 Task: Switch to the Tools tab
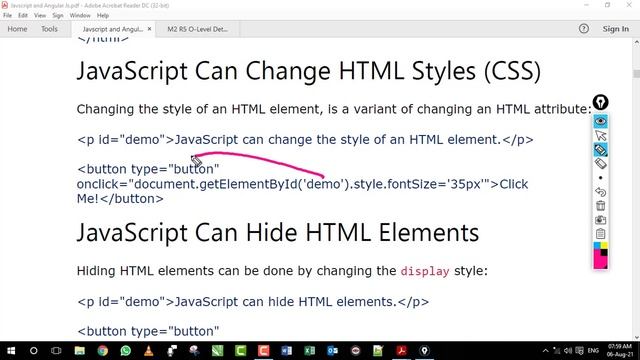pos(49,29)
